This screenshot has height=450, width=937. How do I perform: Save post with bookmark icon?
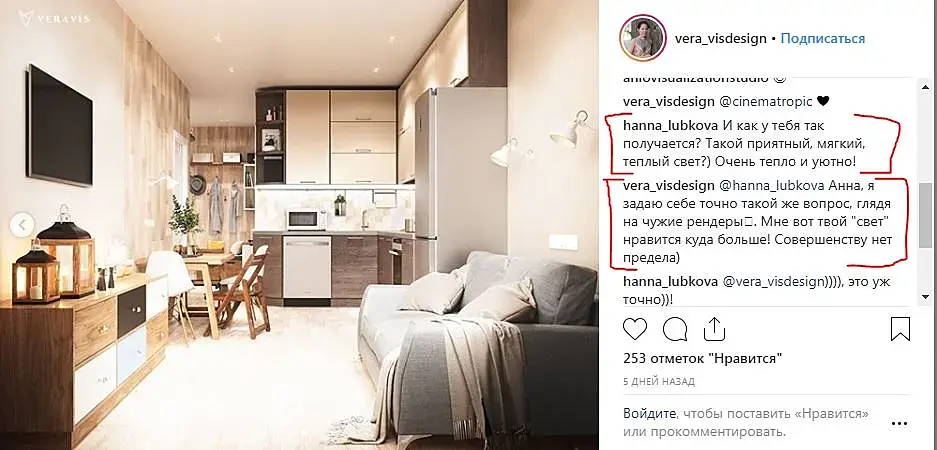click(900, 329)
